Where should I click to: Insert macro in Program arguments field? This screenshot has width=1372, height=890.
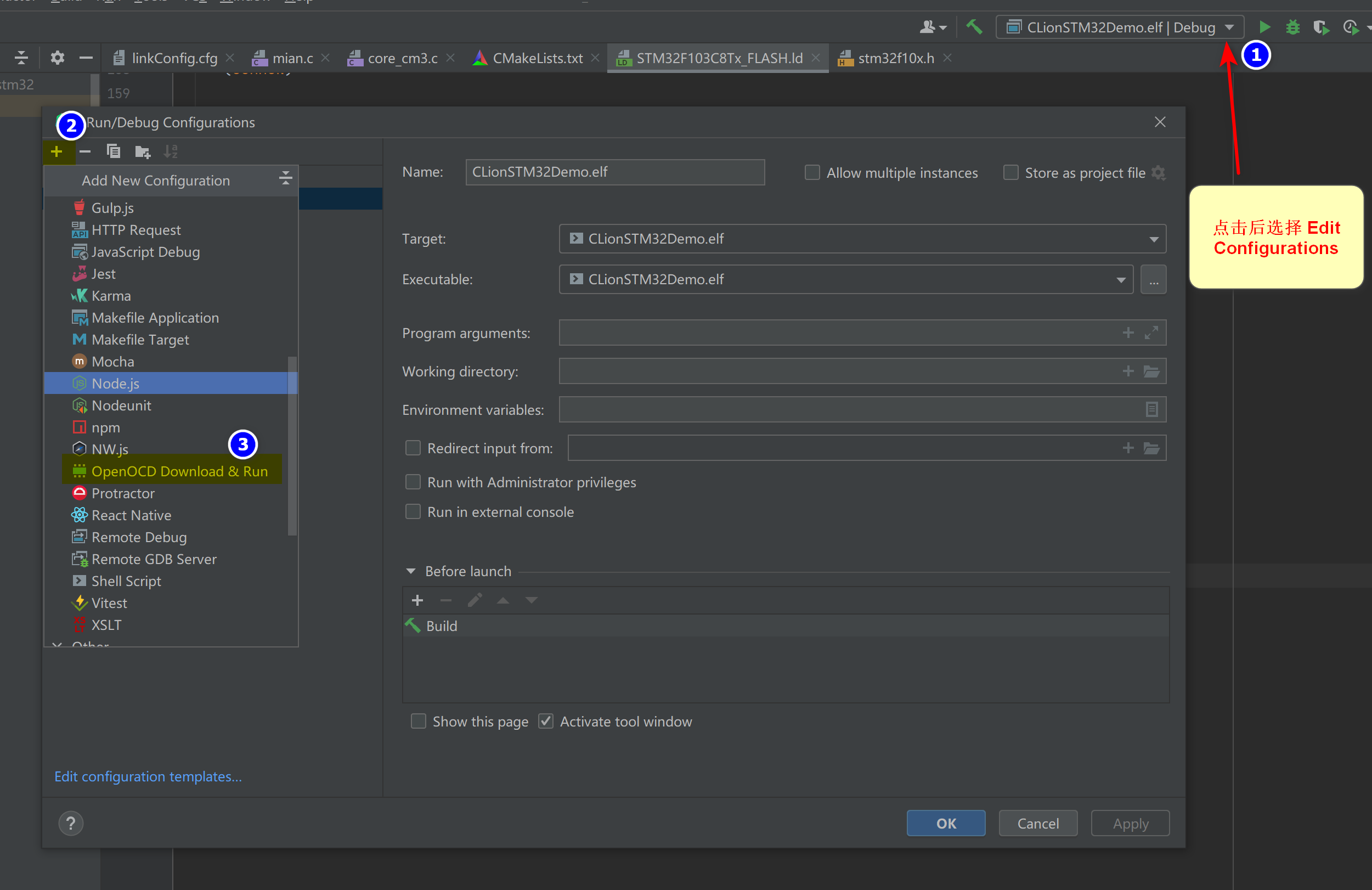(1128, 333)
